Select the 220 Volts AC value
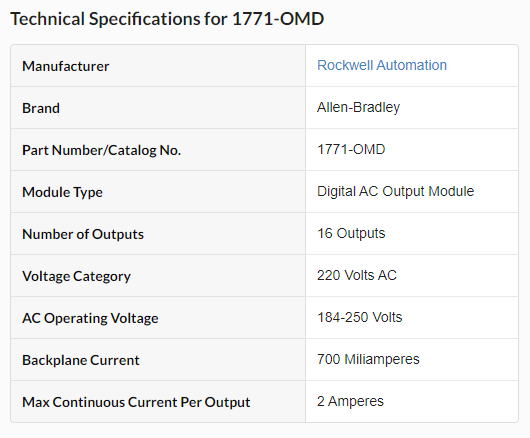This screenshot has height=438, width=530. tap(357, 275)
